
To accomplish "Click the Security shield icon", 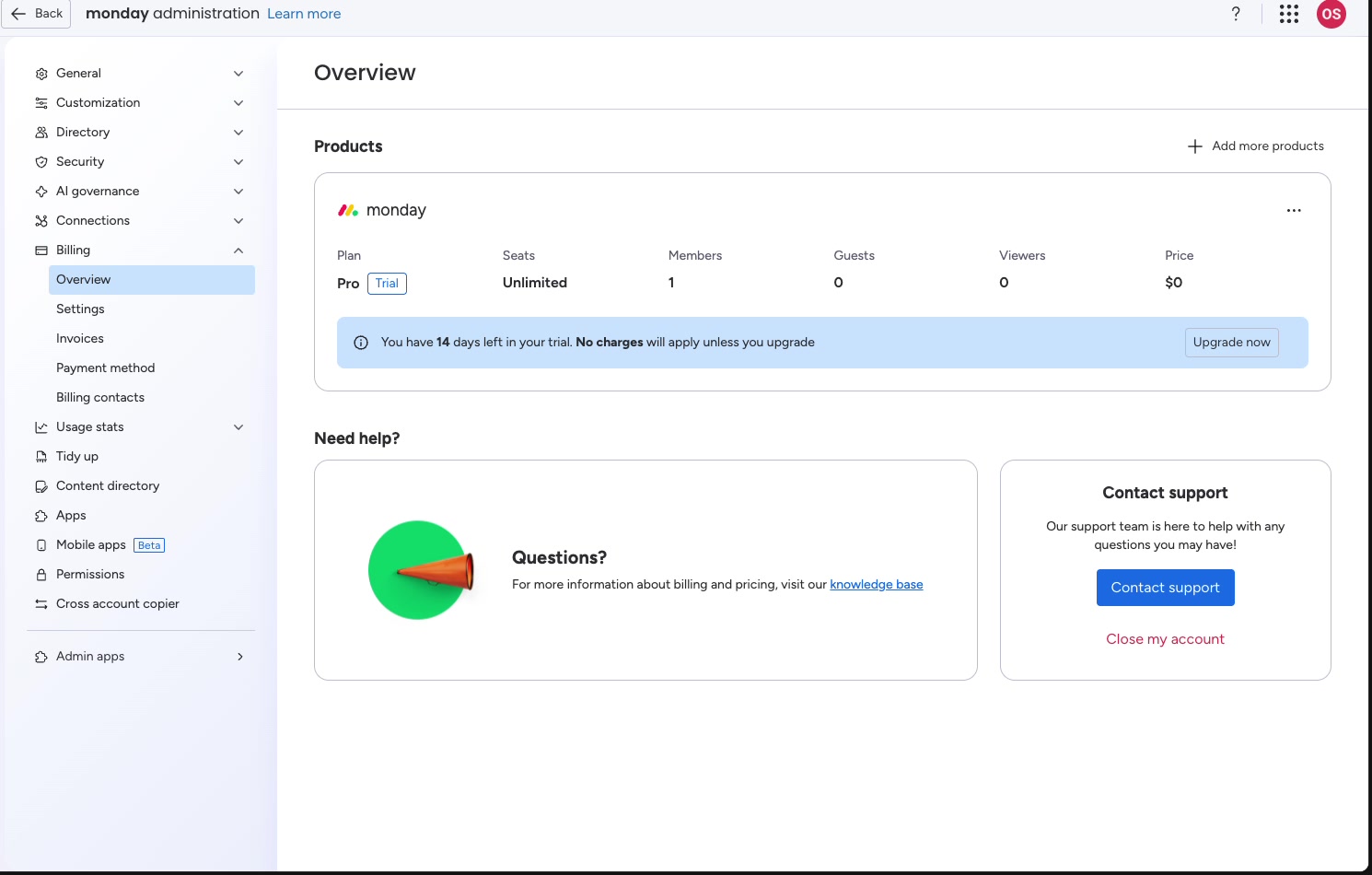I will [41, 162].
